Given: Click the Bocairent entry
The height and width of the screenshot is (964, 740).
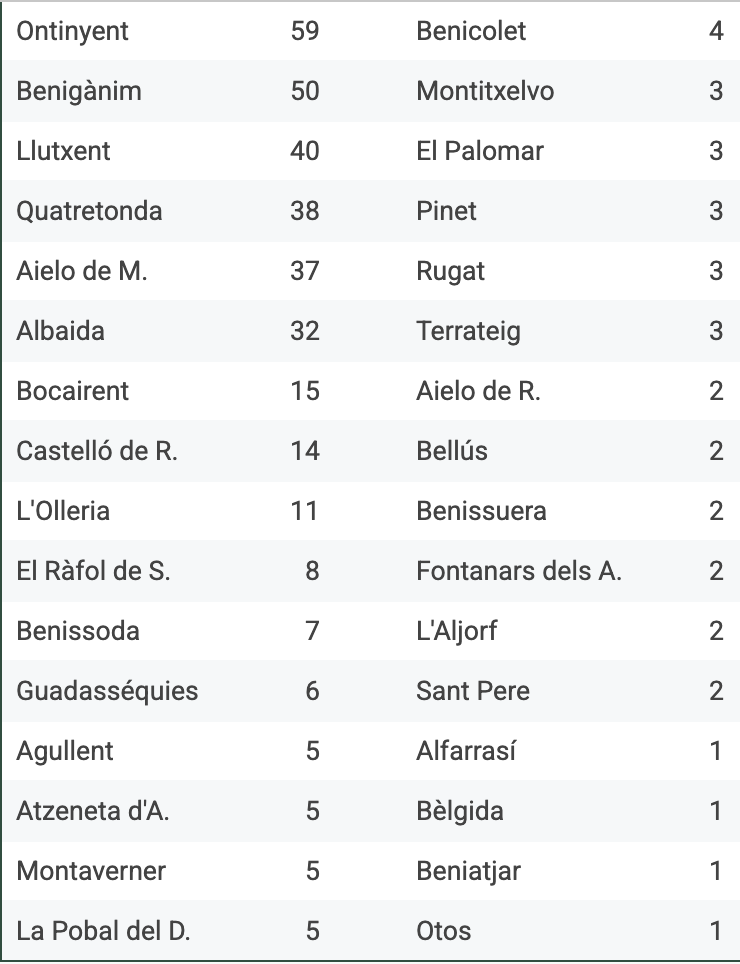Looking at the screenshot, I should pyautogui.click(x=73, y=391).
